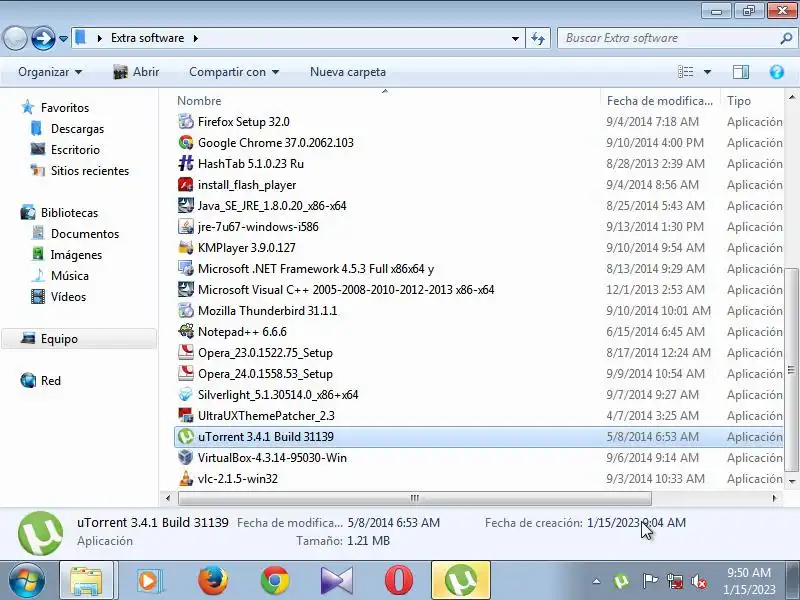Click the network status tray icon
Viewport: 800px width, 600px height.
pos(675,581)
